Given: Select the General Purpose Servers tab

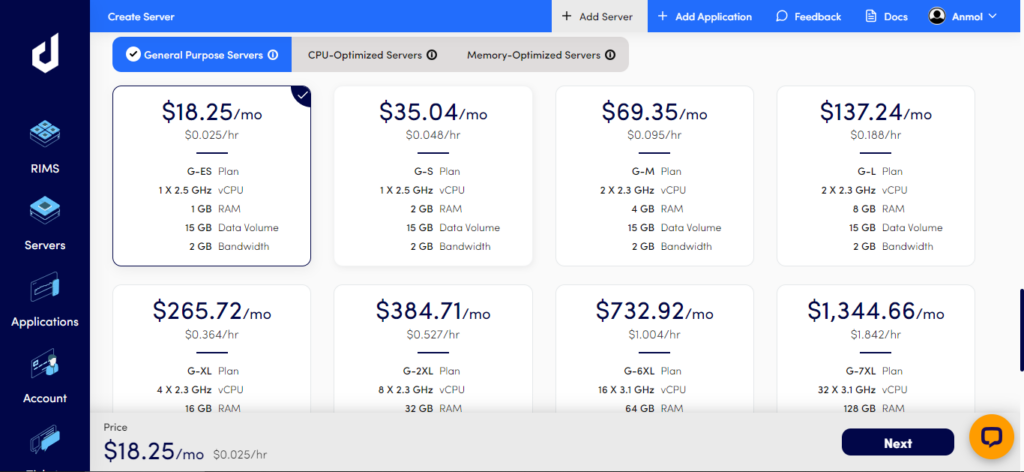Looking at the screenshot, I should tap(202, 55).
